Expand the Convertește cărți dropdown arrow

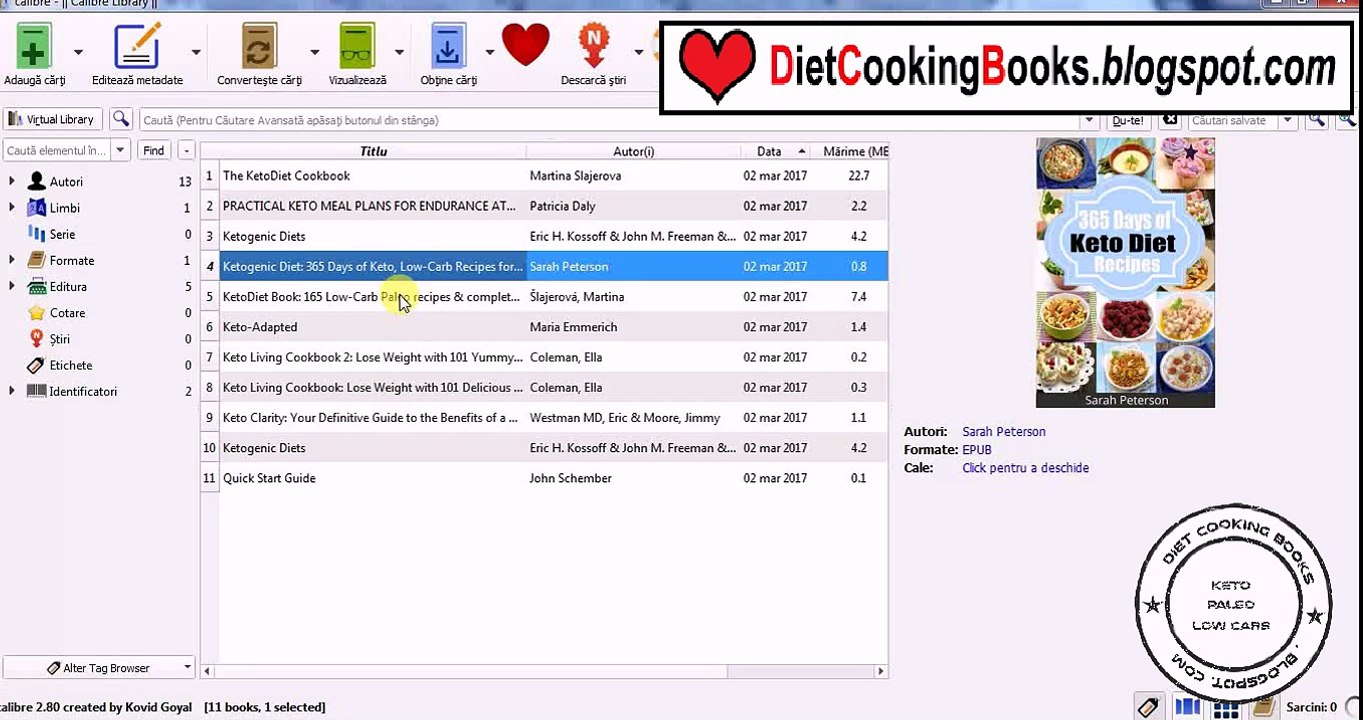click(314, 52)
